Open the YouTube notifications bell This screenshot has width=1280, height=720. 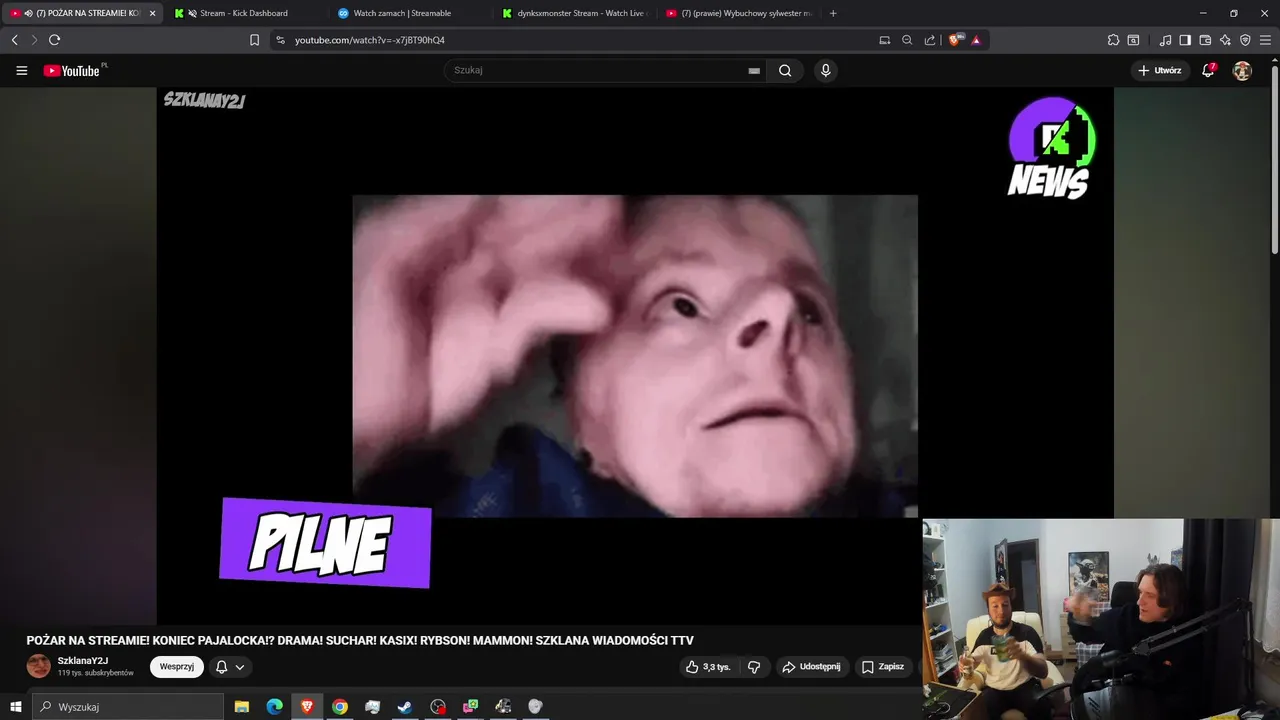[x=1208, y=70]
